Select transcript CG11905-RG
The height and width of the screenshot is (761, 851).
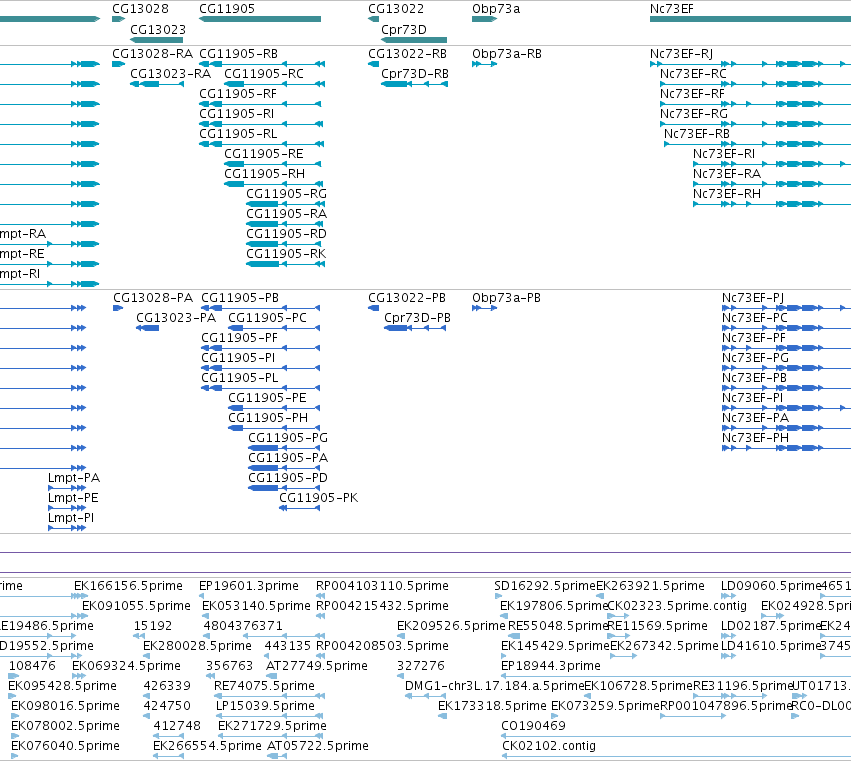(x=287, y=194)
